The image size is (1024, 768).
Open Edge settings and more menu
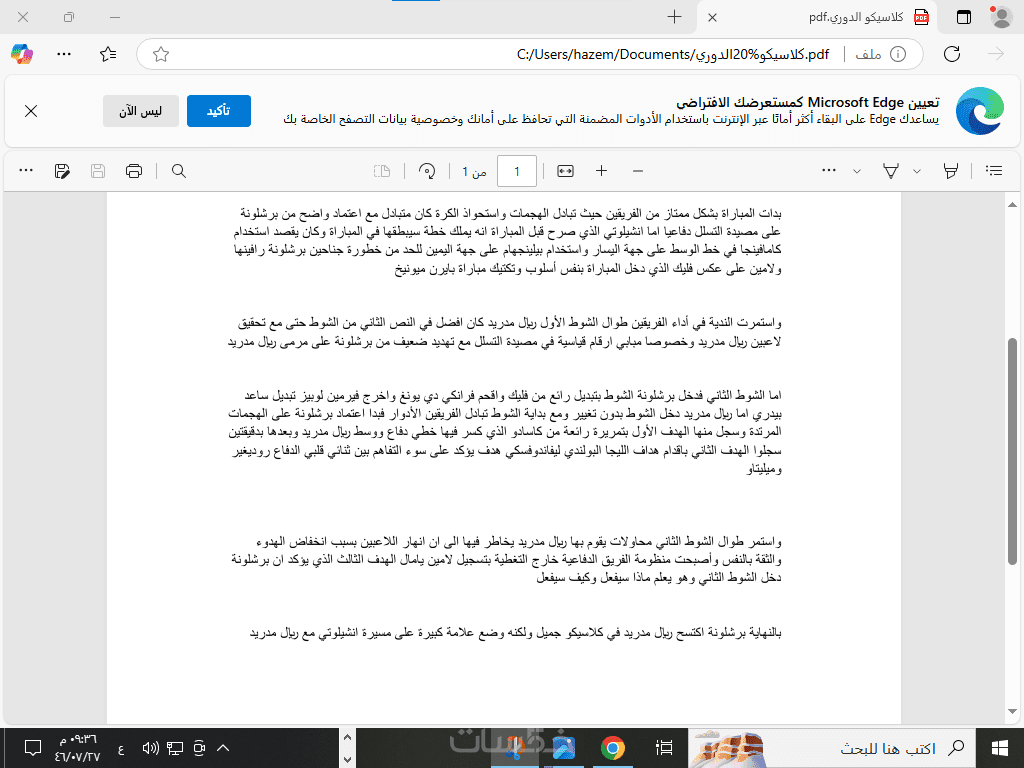(64, 54)
